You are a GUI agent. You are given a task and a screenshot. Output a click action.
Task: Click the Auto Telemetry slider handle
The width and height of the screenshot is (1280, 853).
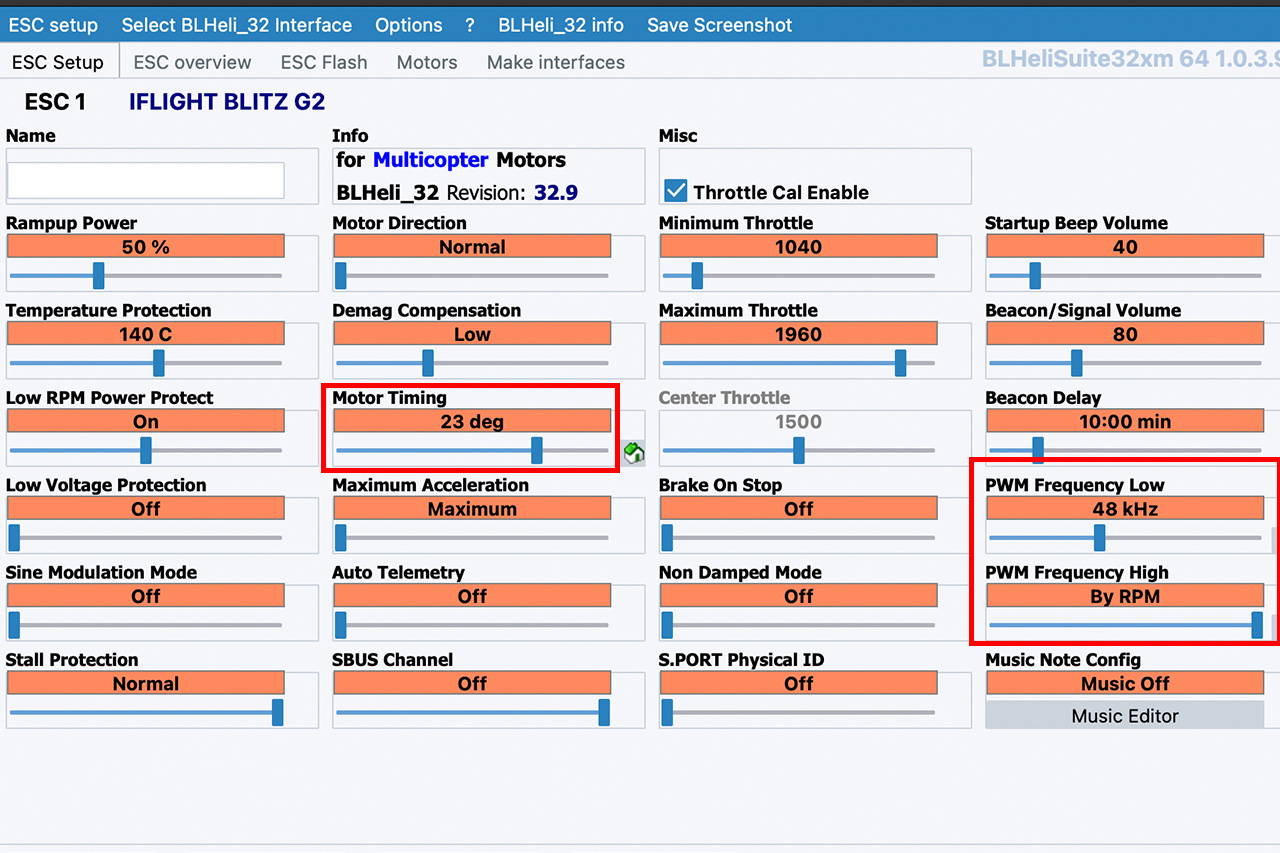point(340,625)
